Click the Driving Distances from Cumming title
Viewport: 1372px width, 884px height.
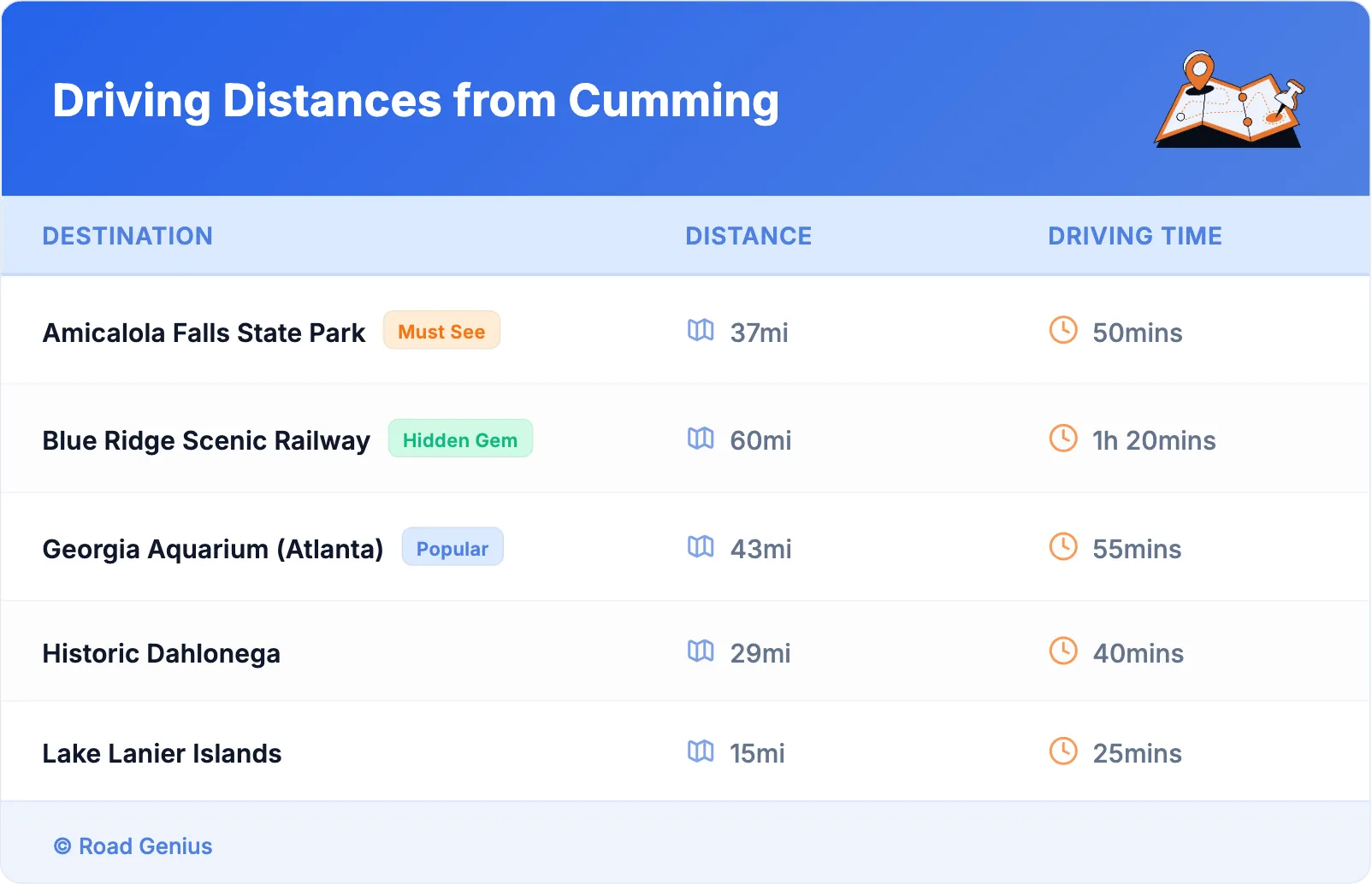coord(416,101)
